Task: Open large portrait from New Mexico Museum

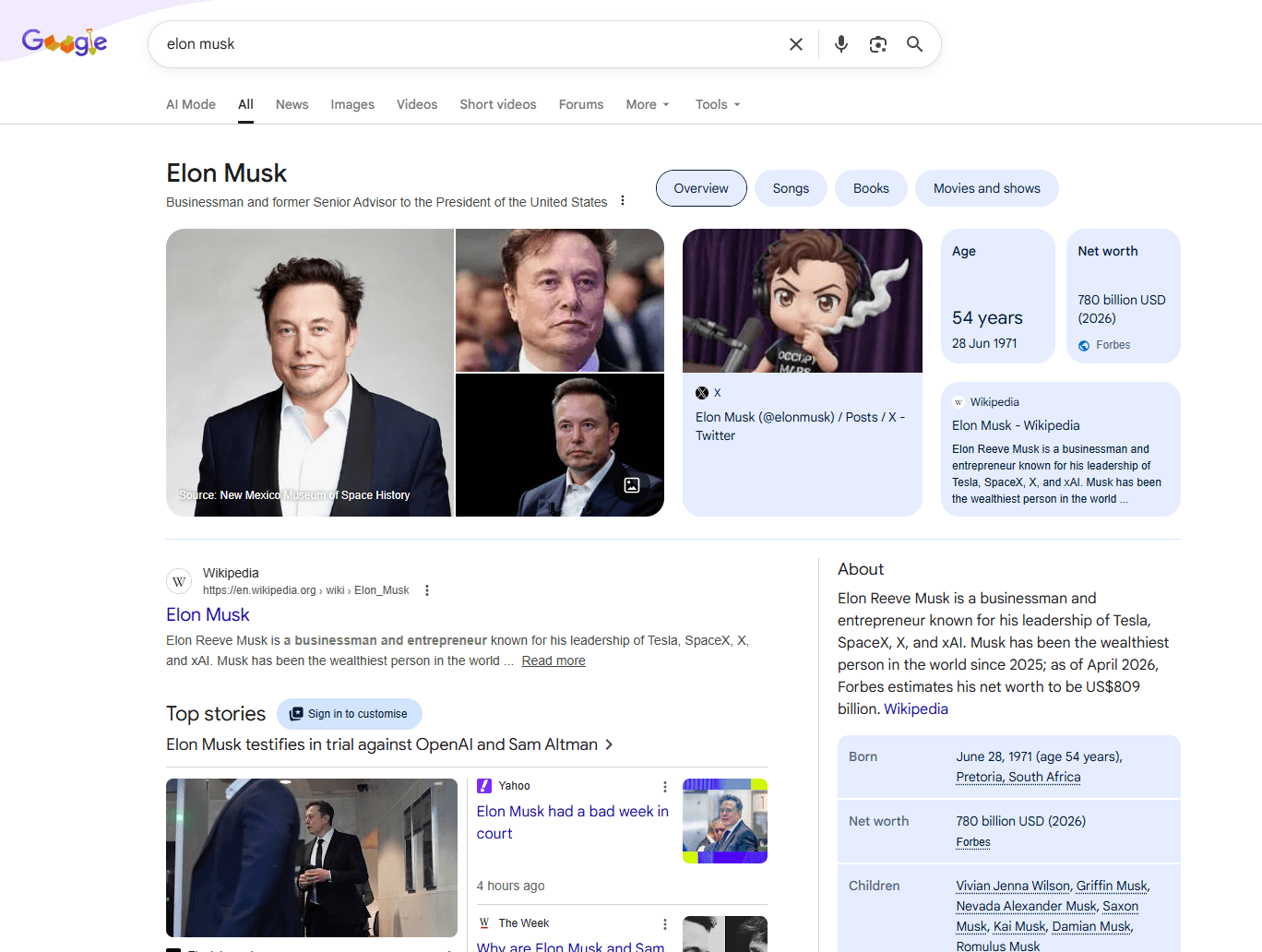Action: 309,373
